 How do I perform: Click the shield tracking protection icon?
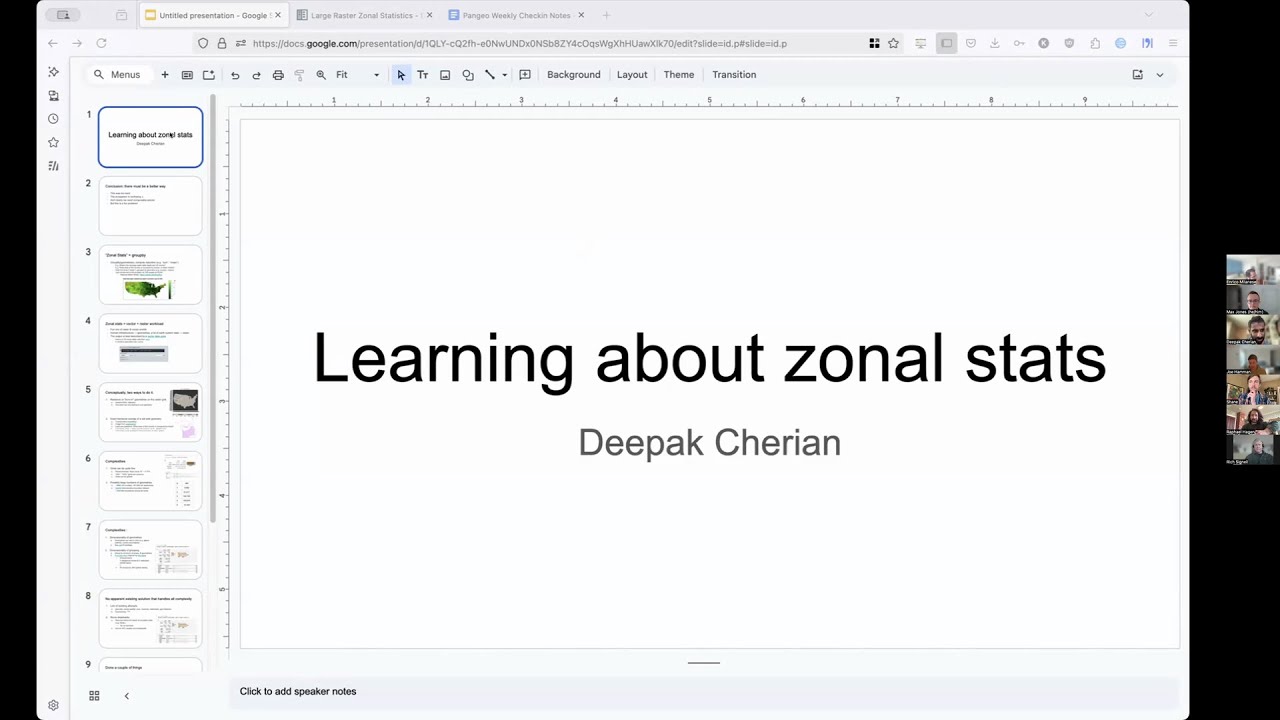(203, 43)
